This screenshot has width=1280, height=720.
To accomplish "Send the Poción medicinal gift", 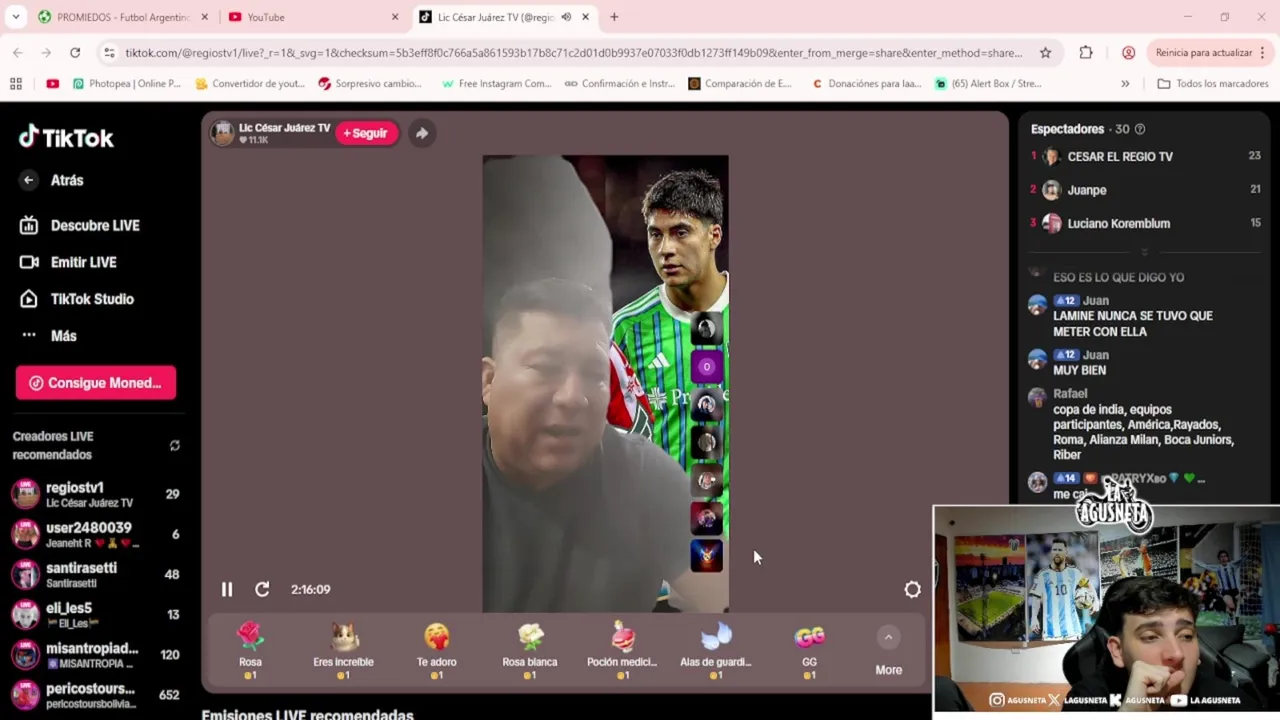I will click(622, 651).
